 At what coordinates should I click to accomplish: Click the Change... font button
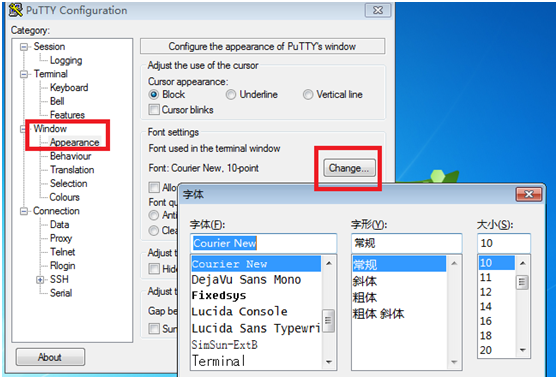349,168
